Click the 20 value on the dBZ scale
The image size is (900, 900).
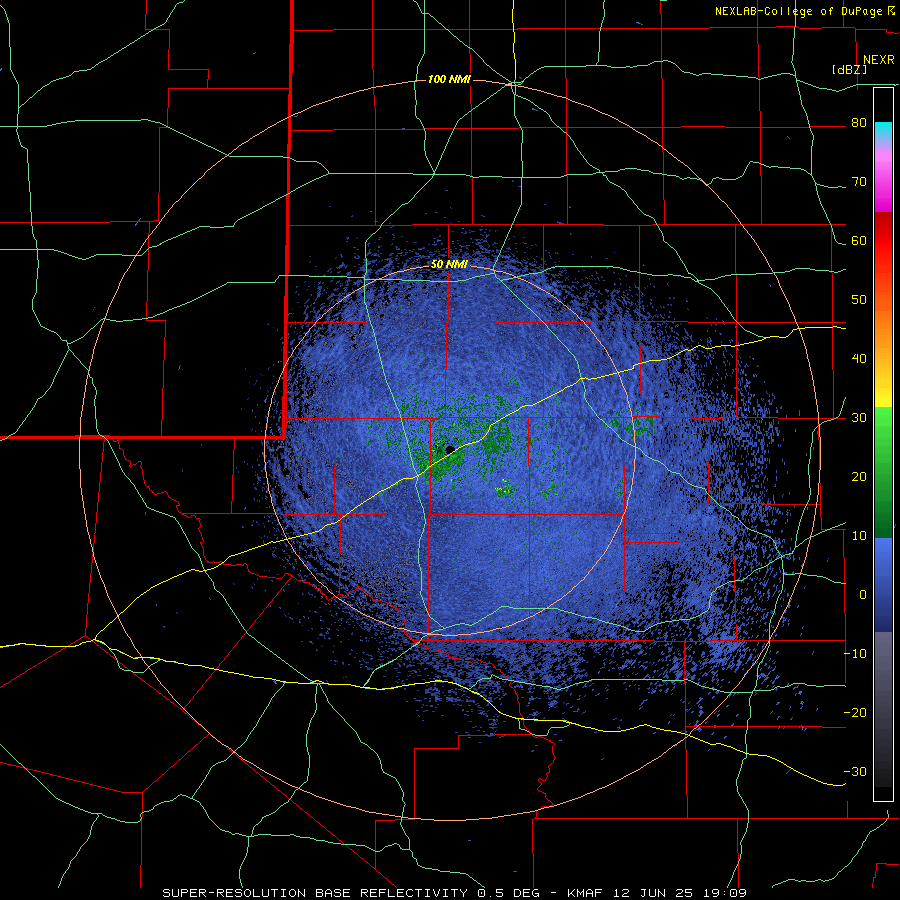tap(859, 476)
